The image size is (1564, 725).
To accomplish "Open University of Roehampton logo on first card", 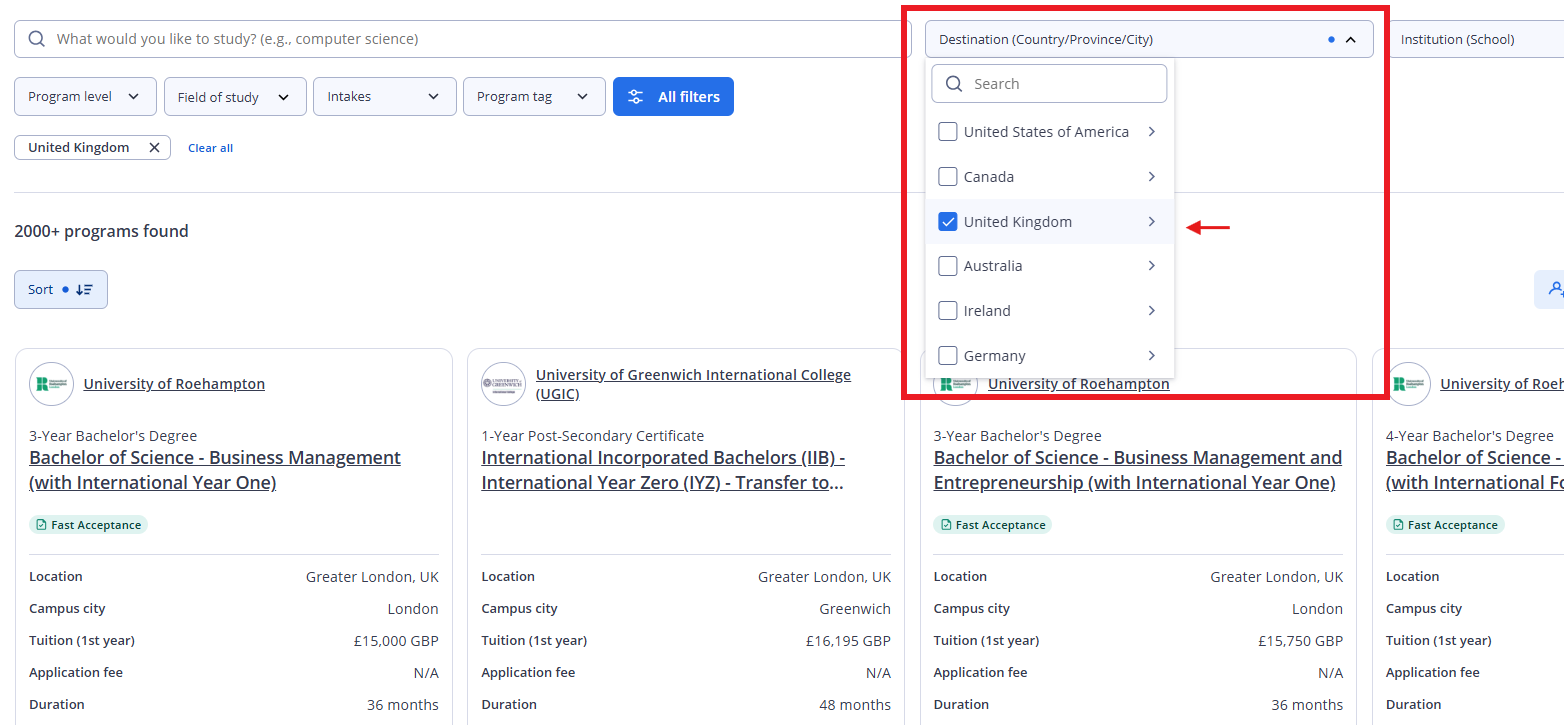I will point(51,384).
